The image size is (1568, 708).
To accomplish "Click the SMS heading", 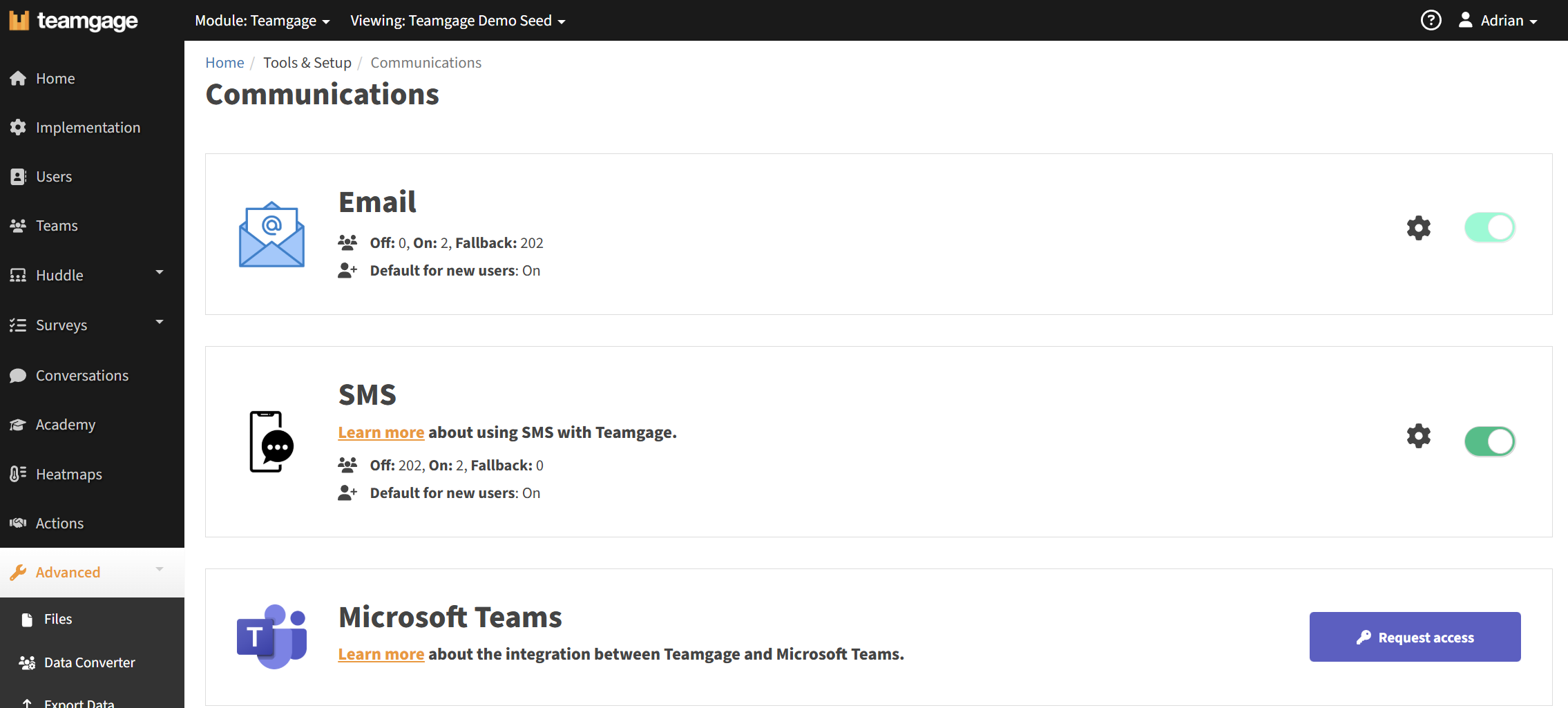I will coord(367,394).
